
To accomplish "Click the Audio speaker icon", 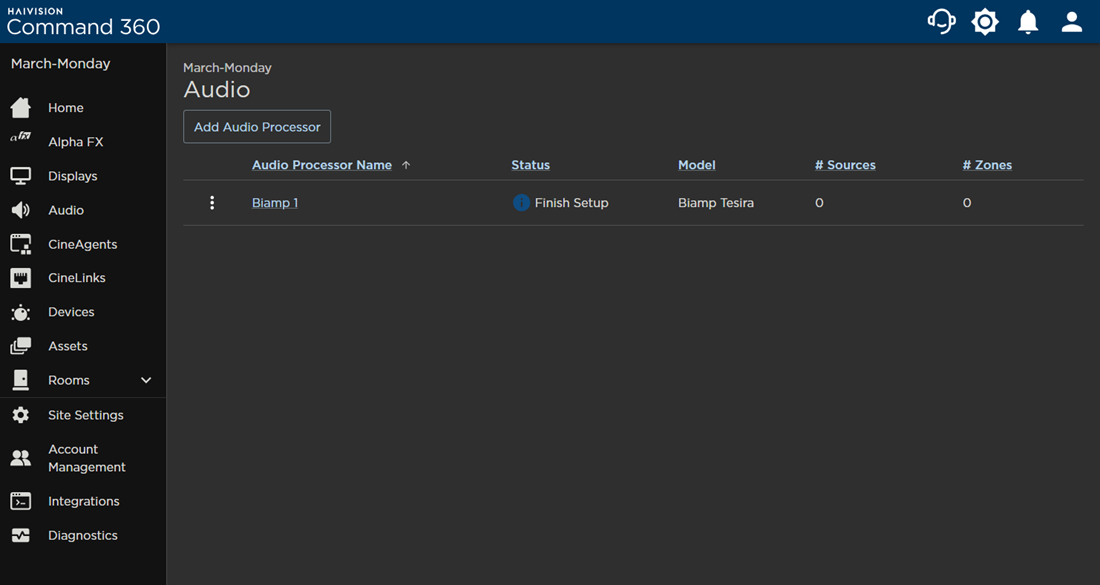I will coord(20,210).
